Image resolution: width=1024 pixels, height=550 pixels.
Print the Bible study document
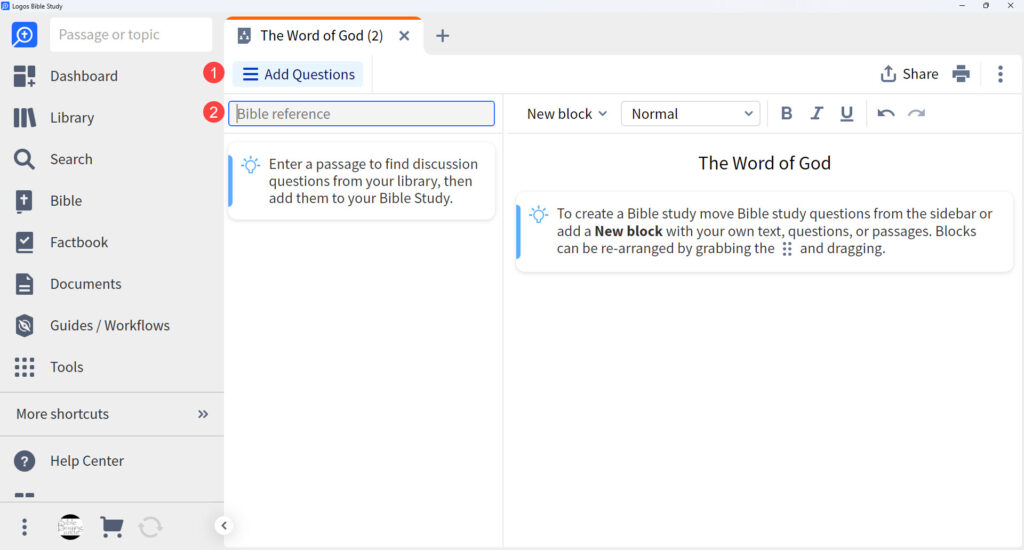click(961, 74)
